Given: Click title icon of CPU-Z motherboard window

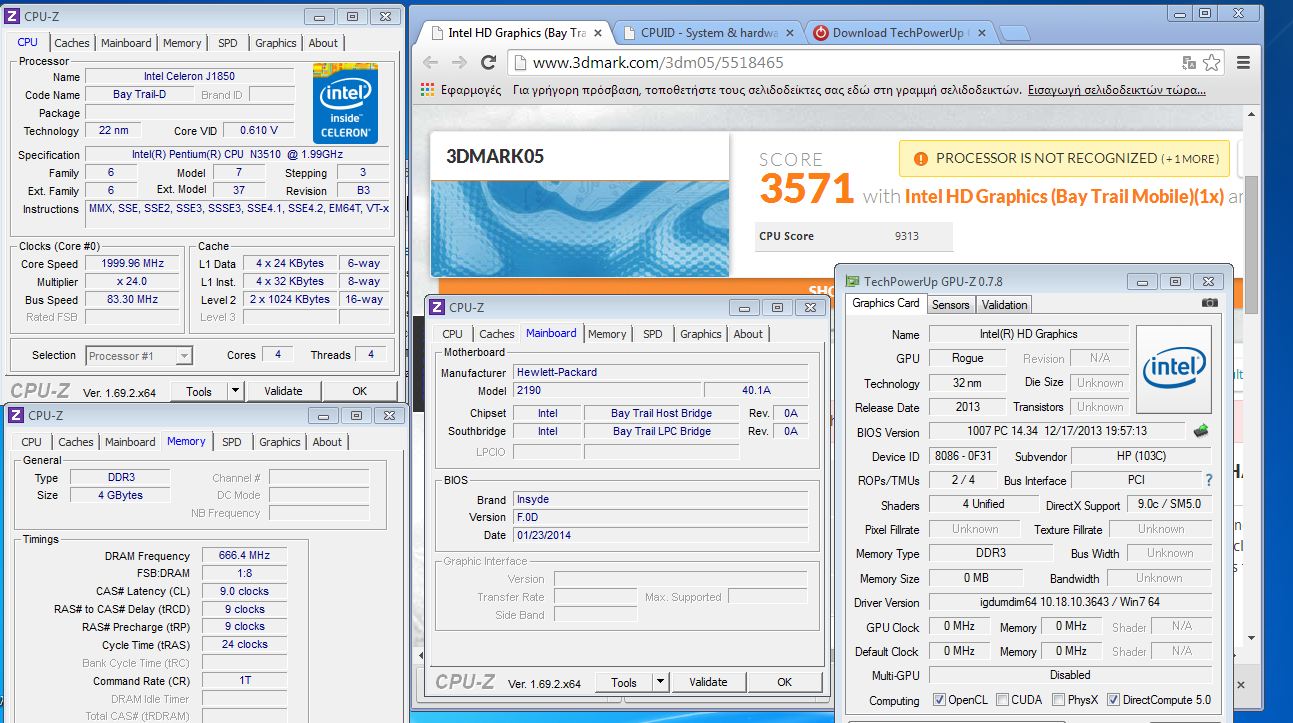Looking at the screenshot, I should click(438, 307).
